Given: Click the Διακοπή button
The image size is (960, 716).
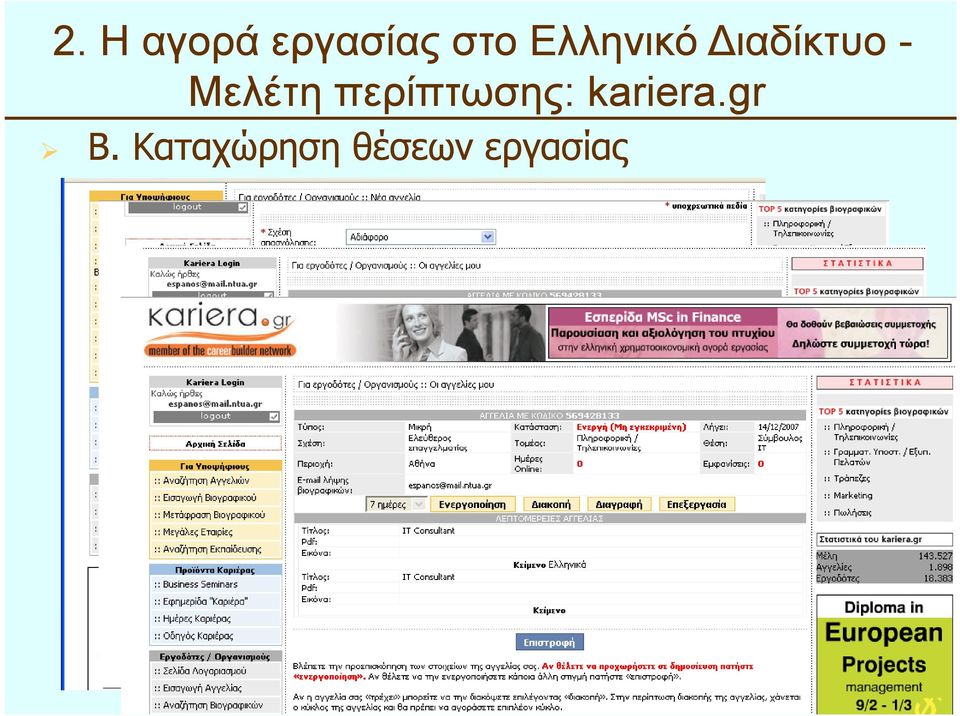Looking at the screenshot, I should click(550, 505).
